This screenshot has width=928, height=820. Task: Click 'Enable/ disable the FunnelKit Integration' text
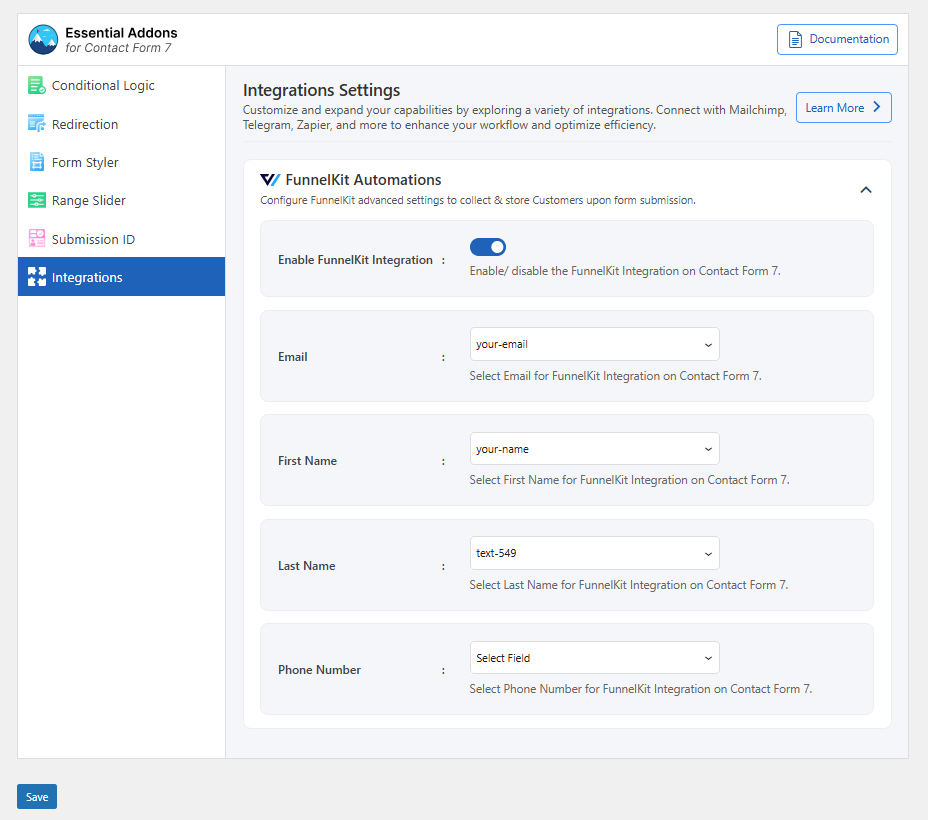[625, 271]
